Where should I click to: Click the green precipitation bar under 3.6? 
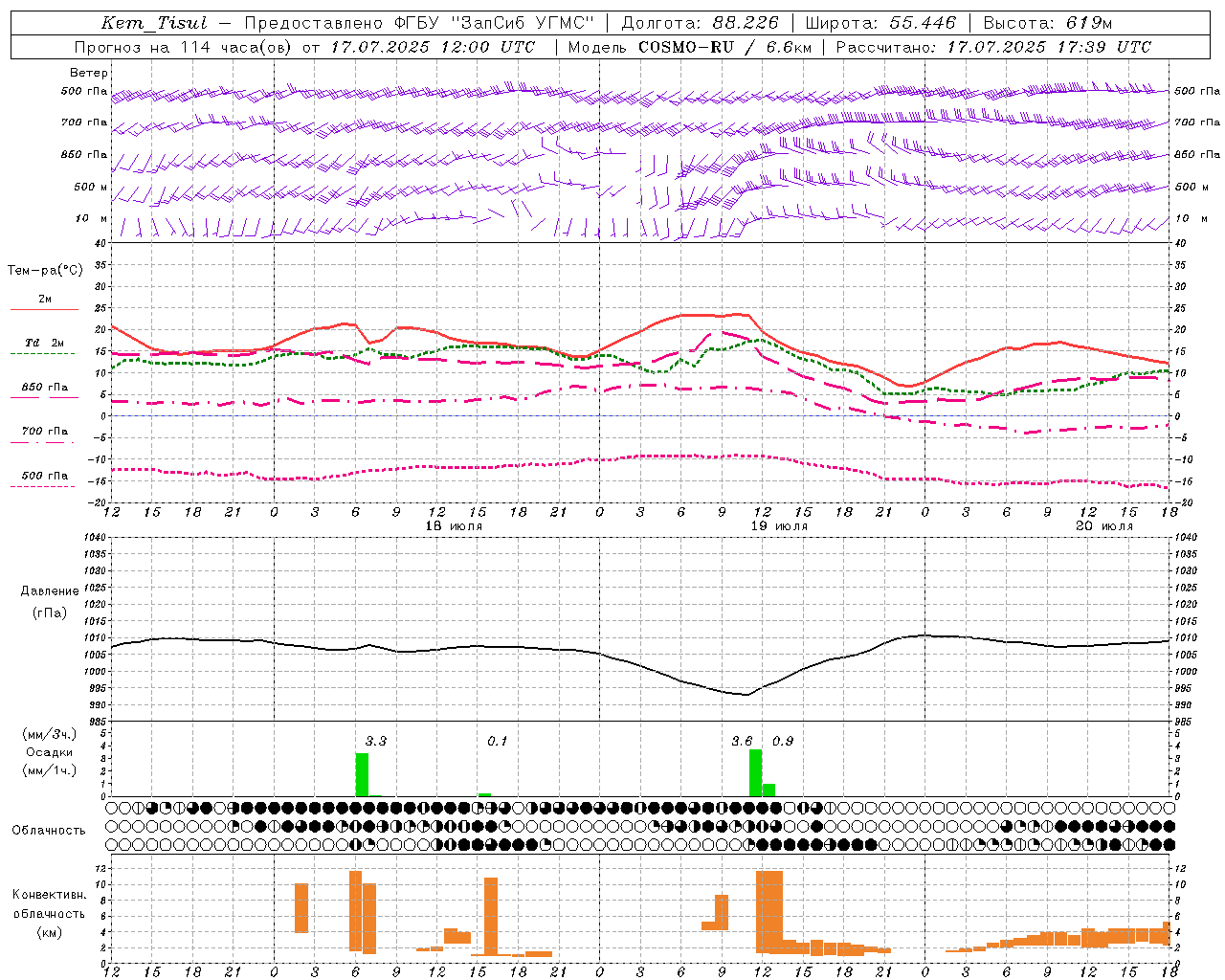[755, 773]
